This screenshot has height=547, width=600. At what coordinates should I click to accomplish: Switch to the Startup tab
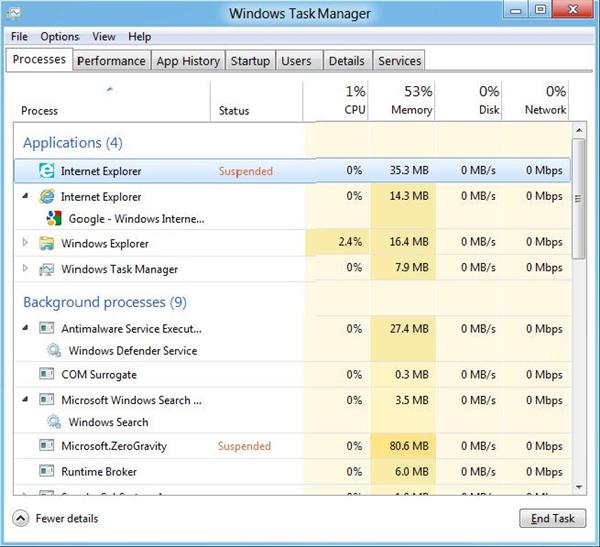[x=250, y=61]
